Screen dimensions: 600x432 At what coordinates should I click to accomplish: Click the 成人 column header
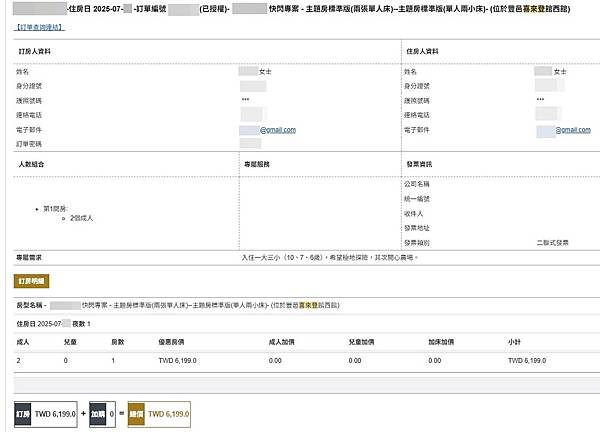coord(23,342)
